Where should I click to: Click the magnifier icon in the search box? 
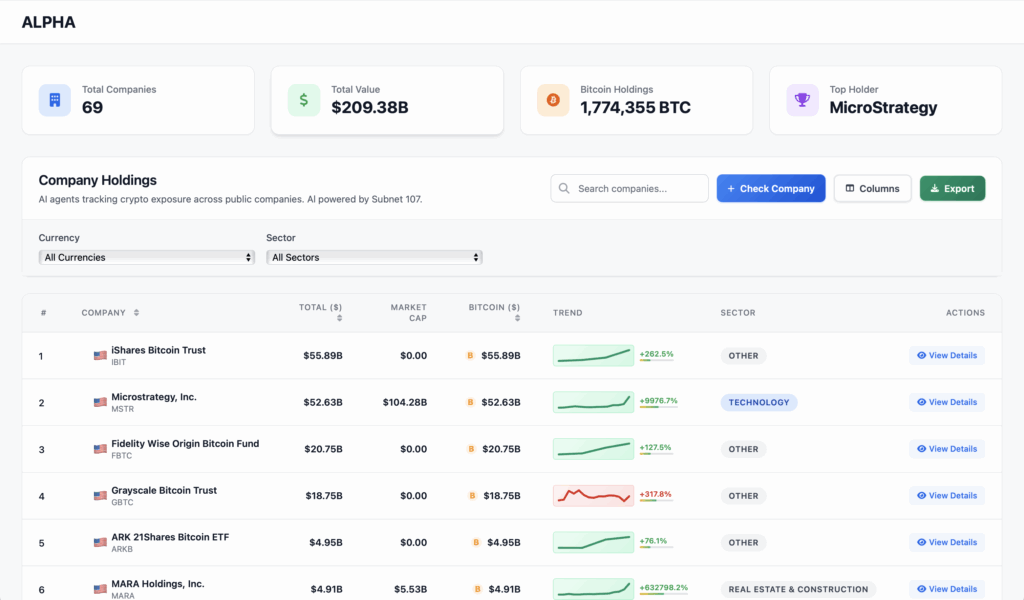[x=565, y=188]
